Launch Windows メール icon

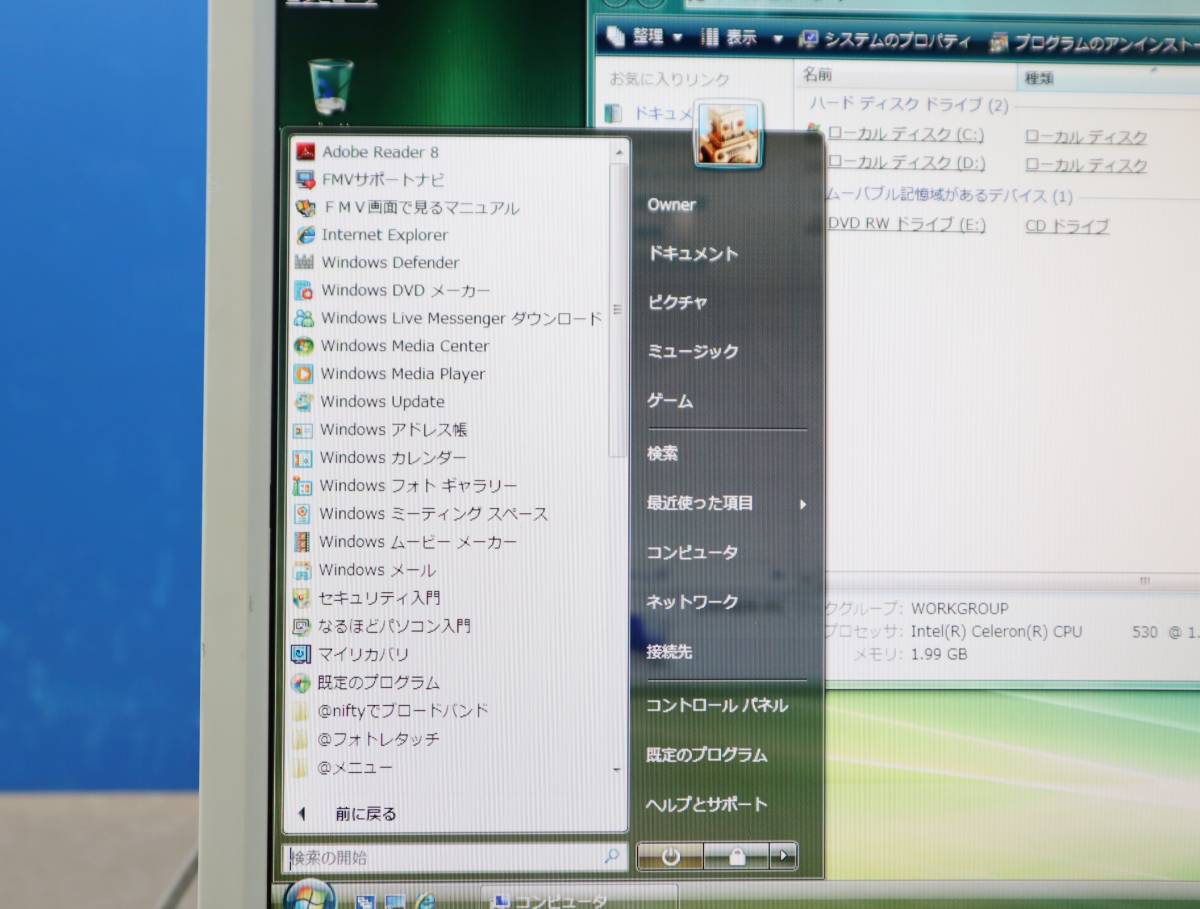pyautogui.click(x=302, y=570)
